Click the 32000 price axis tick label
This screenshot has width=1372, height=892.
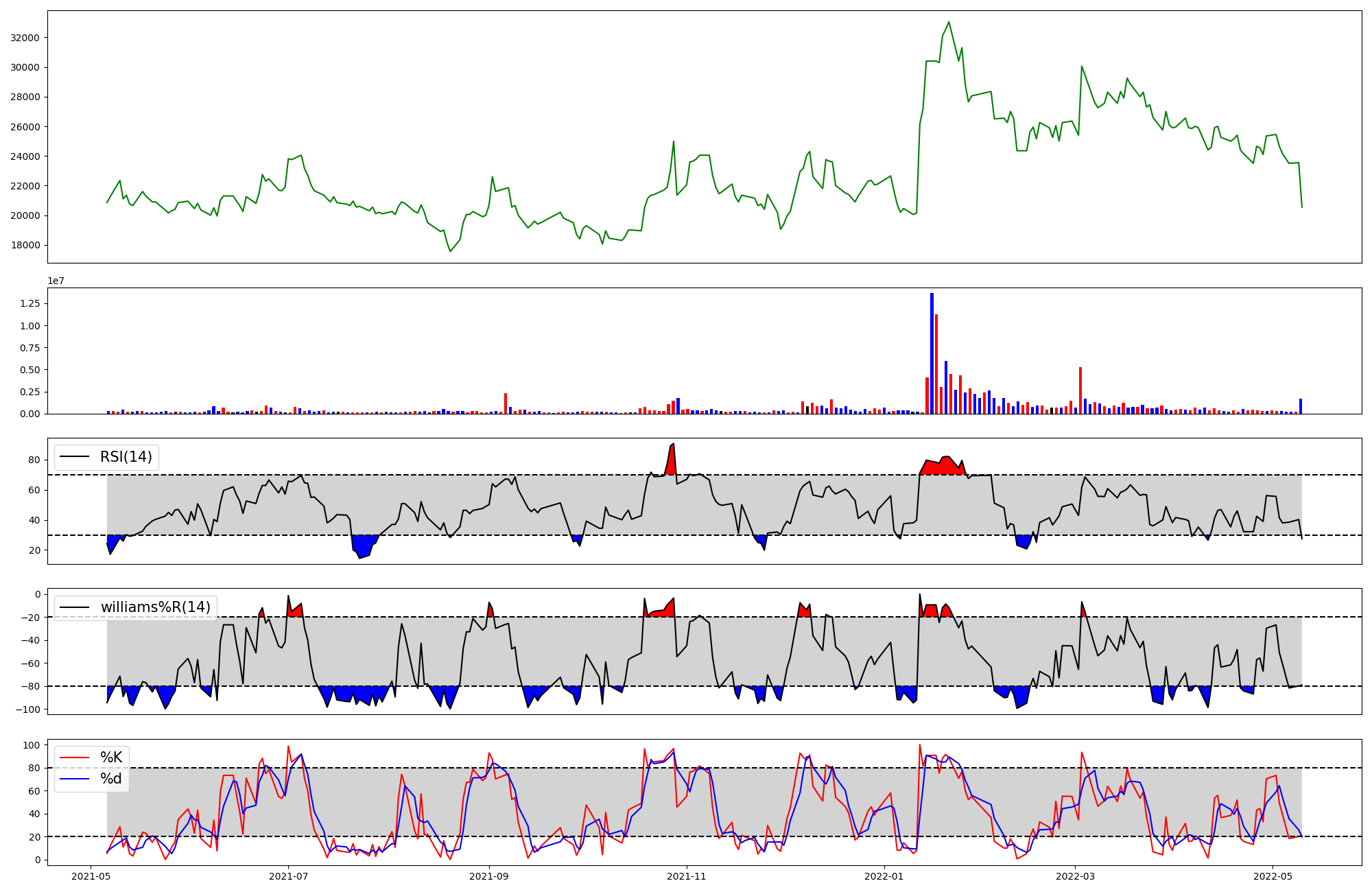pos(25,38)
